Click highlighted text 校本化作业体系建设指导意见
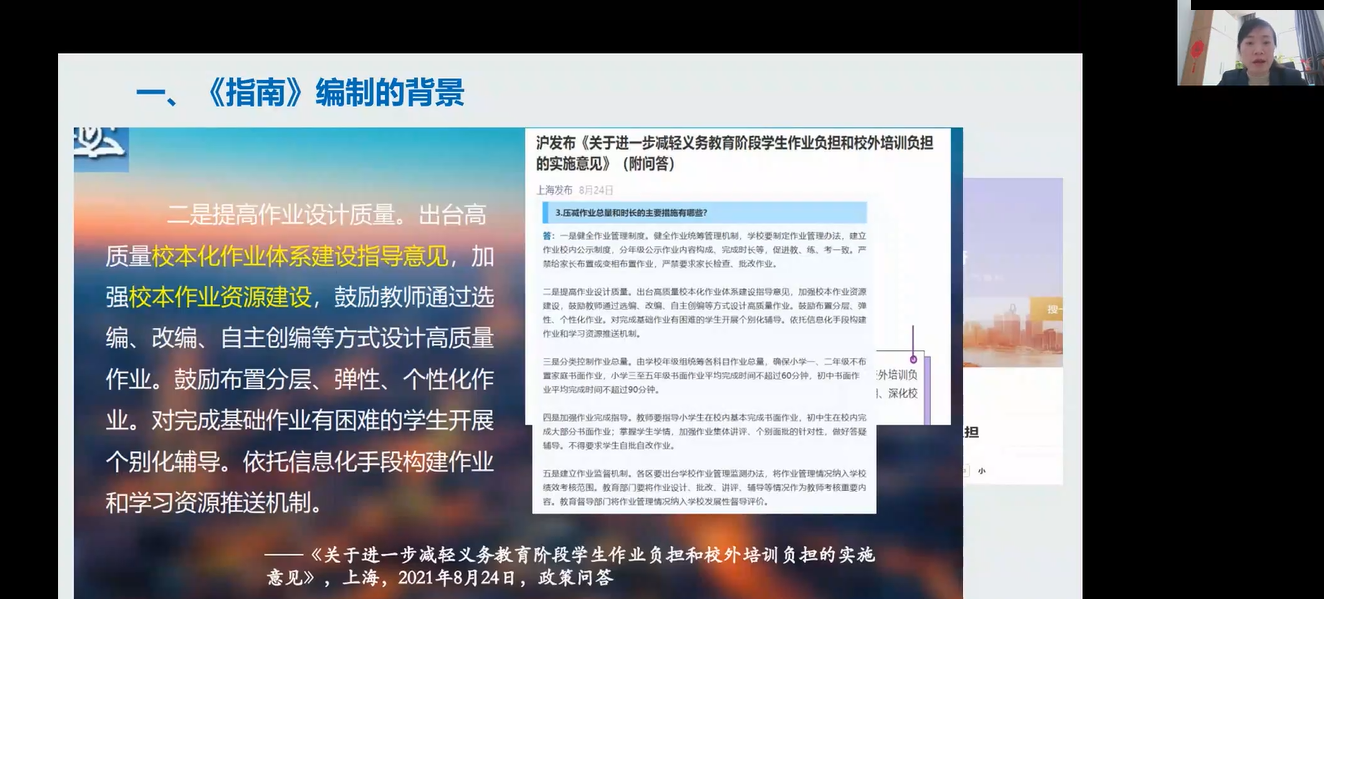The height and width of the screenshot is (768, 1366). pyautogui.click(x=300, y=256)
